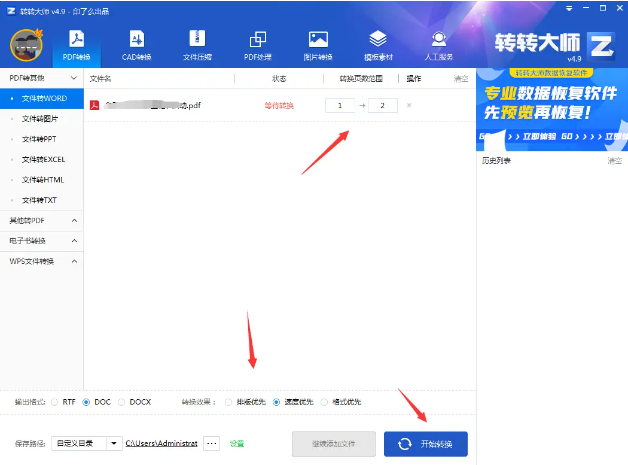Screen dimensions: 628x465
Task: Select 文件转图片 in sidebar
Action: click(x=42, y=119)
